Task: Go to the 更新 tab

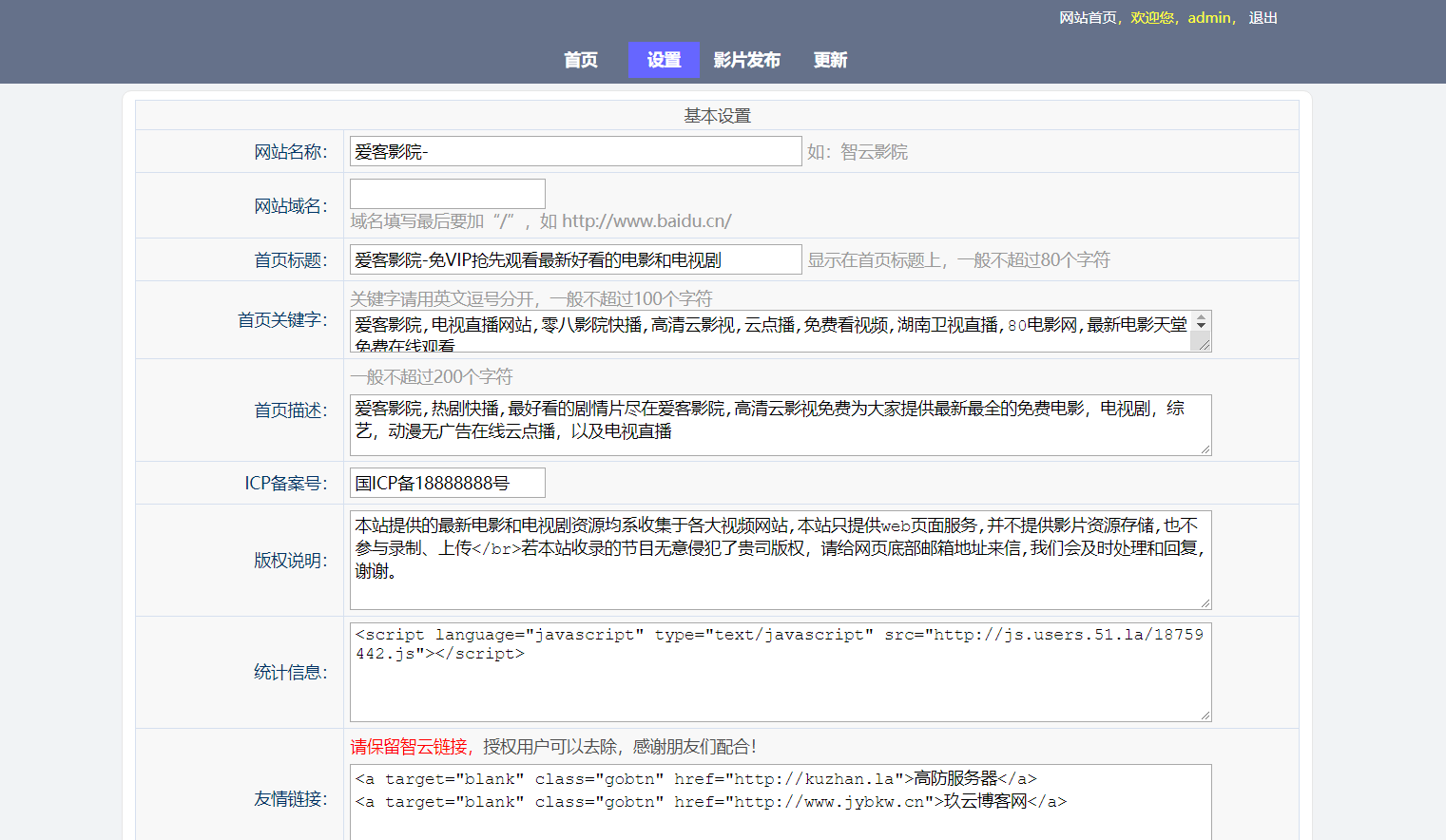Action: click(x=830, y=60)
